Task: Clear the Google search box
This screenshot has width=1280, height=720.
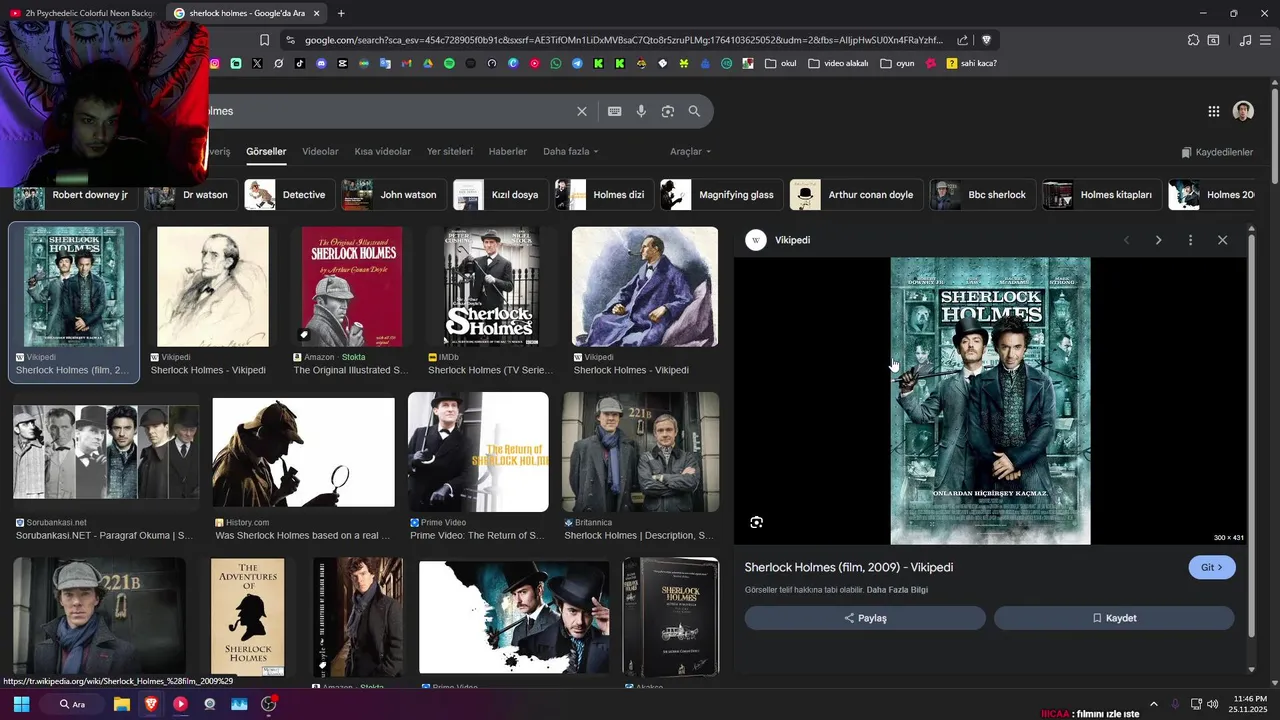Action: (x=582, y=111)
